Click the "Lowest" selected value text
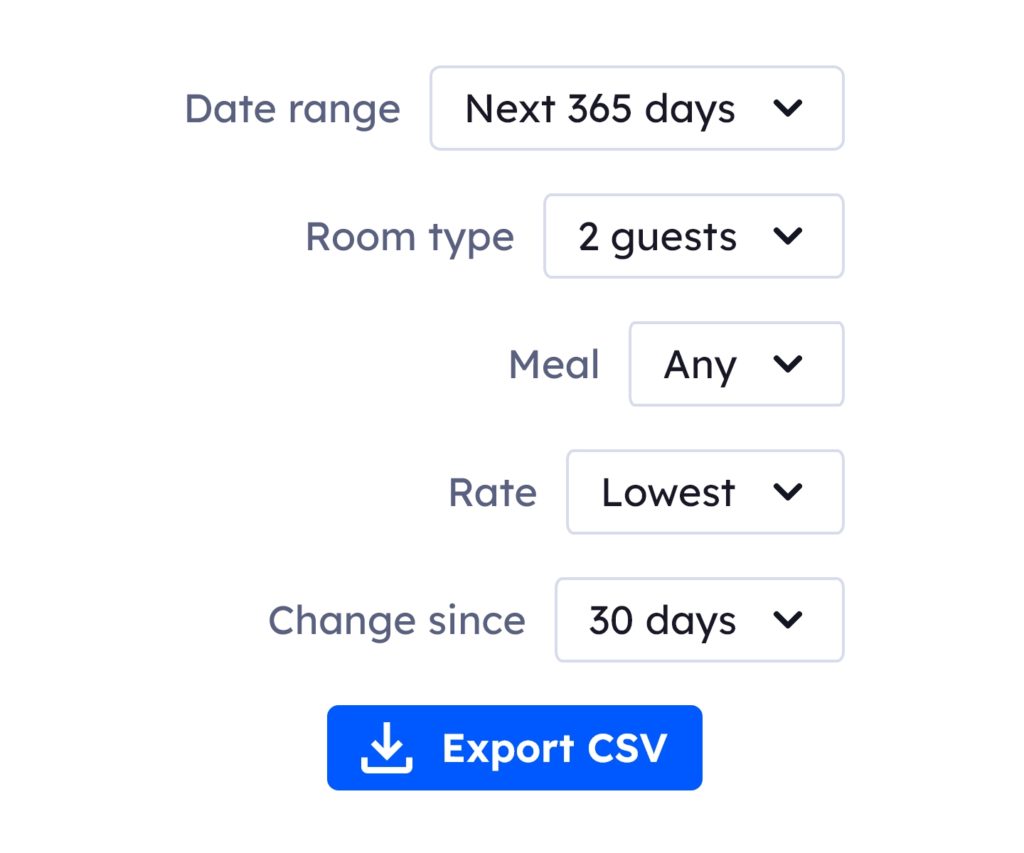 pos(668,493)
